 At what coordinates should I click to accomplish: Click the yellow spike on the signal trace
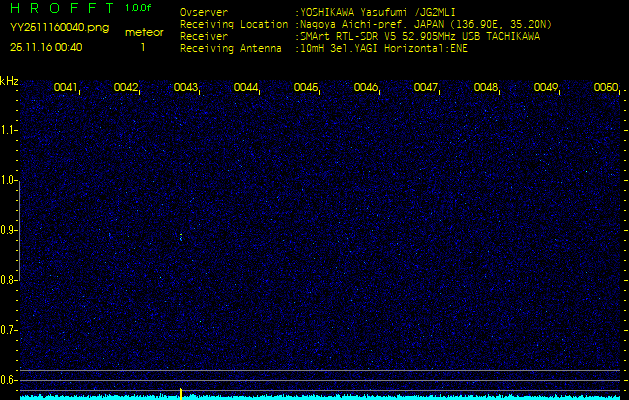pyautogui.click(x=180, y=392)
